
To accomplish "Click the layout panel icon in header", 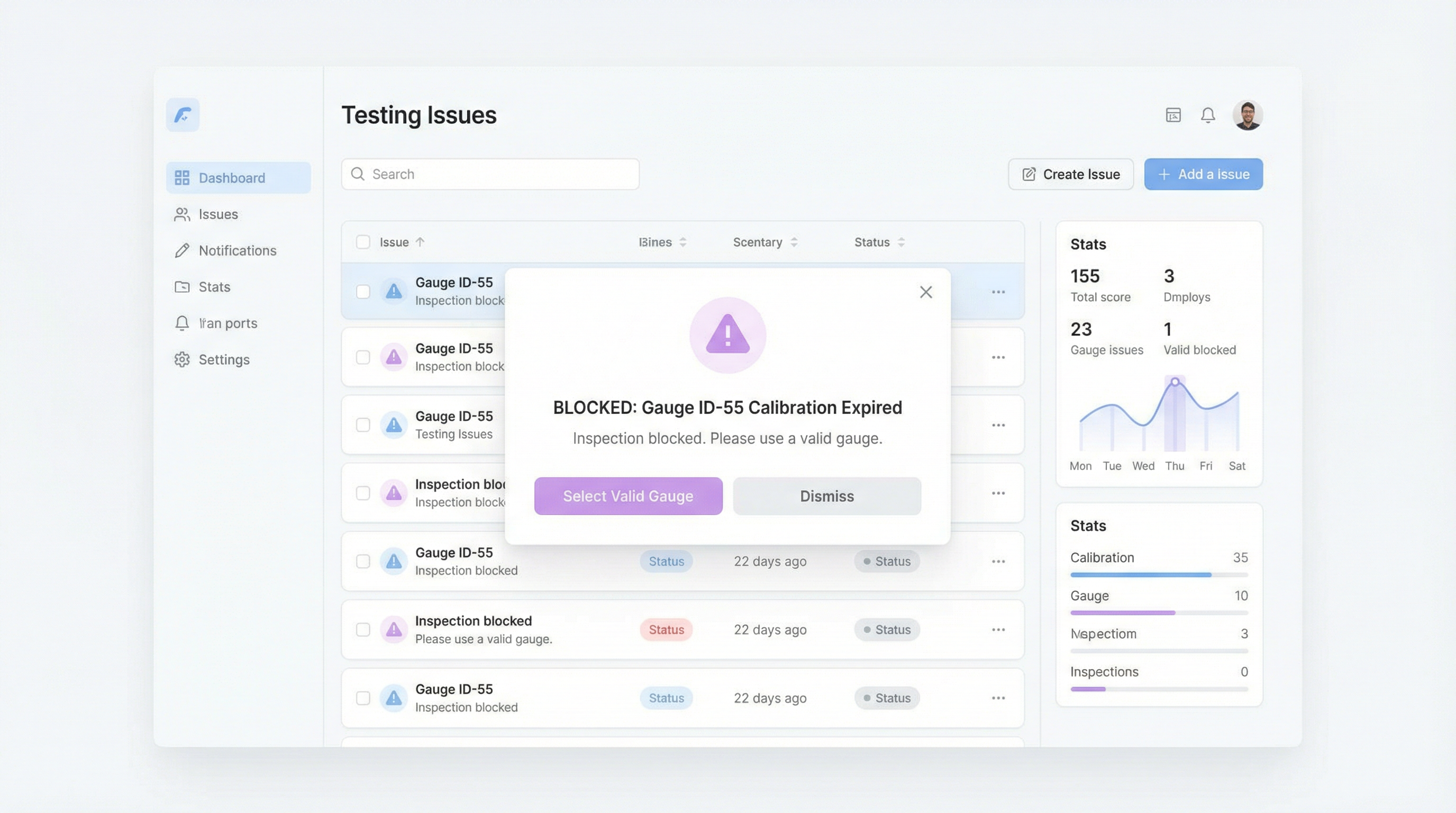I will (1173, 115).
